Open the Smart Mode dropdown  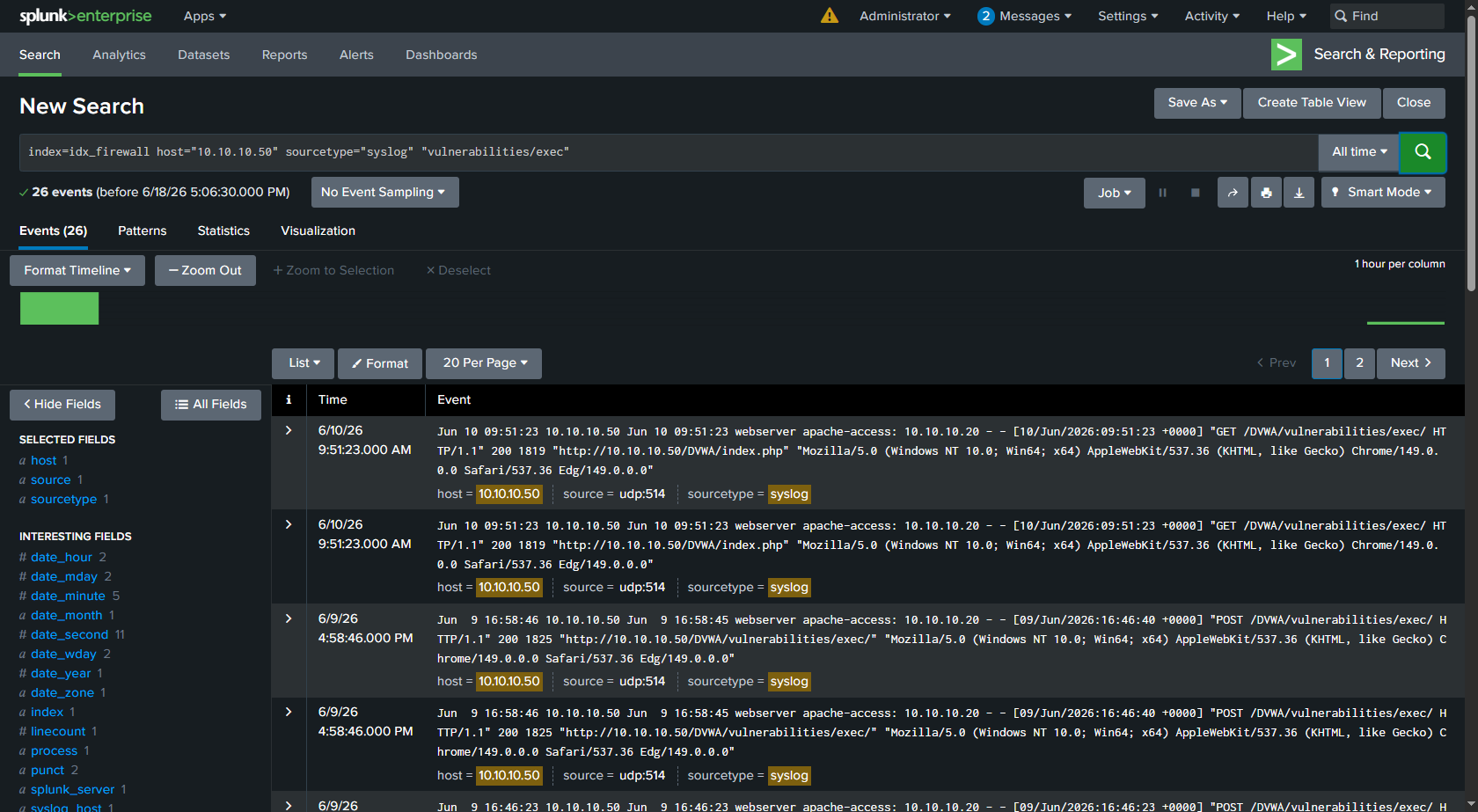coord(1383,193)
